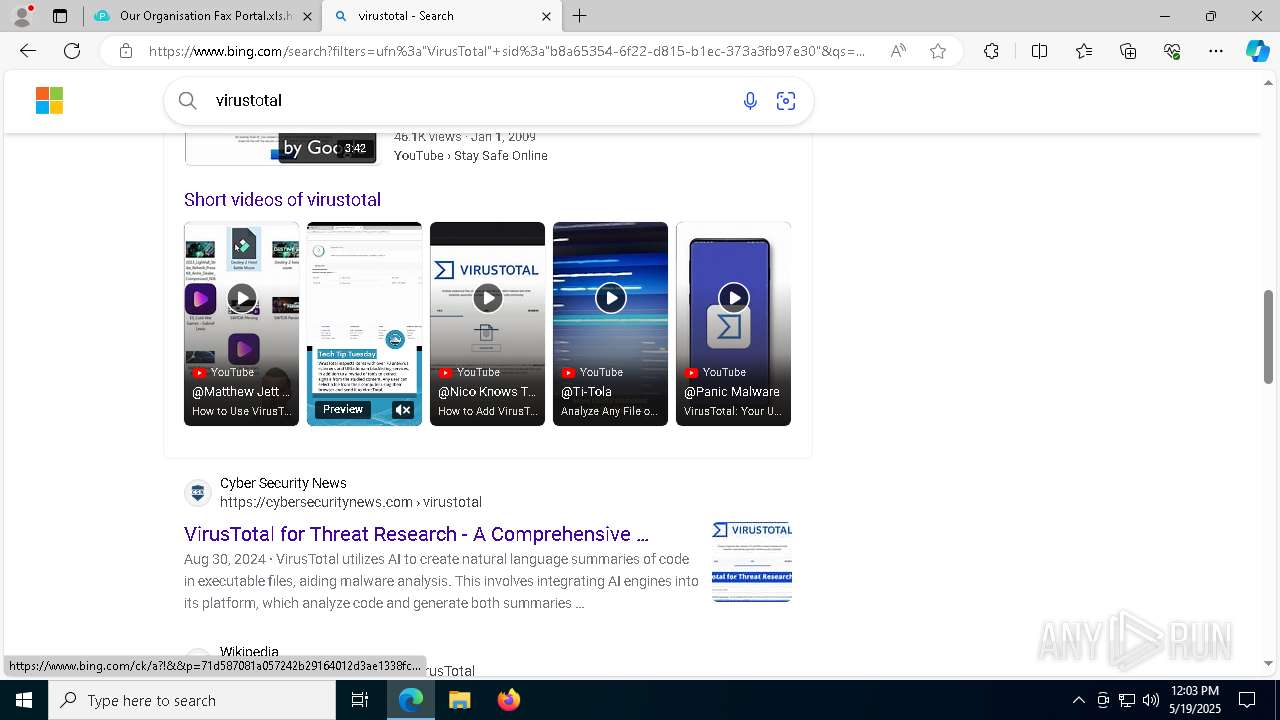Switch to Our Organisation Fax Portal tab

coord(204,16)
